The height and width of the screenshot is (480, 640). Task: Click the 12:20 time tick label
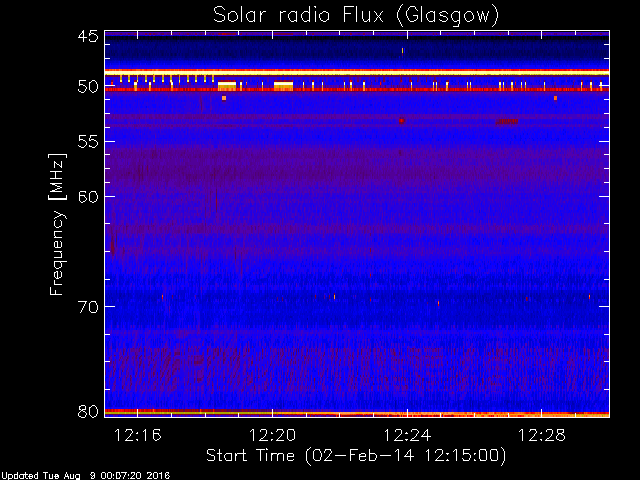click(x=272, y=436)
